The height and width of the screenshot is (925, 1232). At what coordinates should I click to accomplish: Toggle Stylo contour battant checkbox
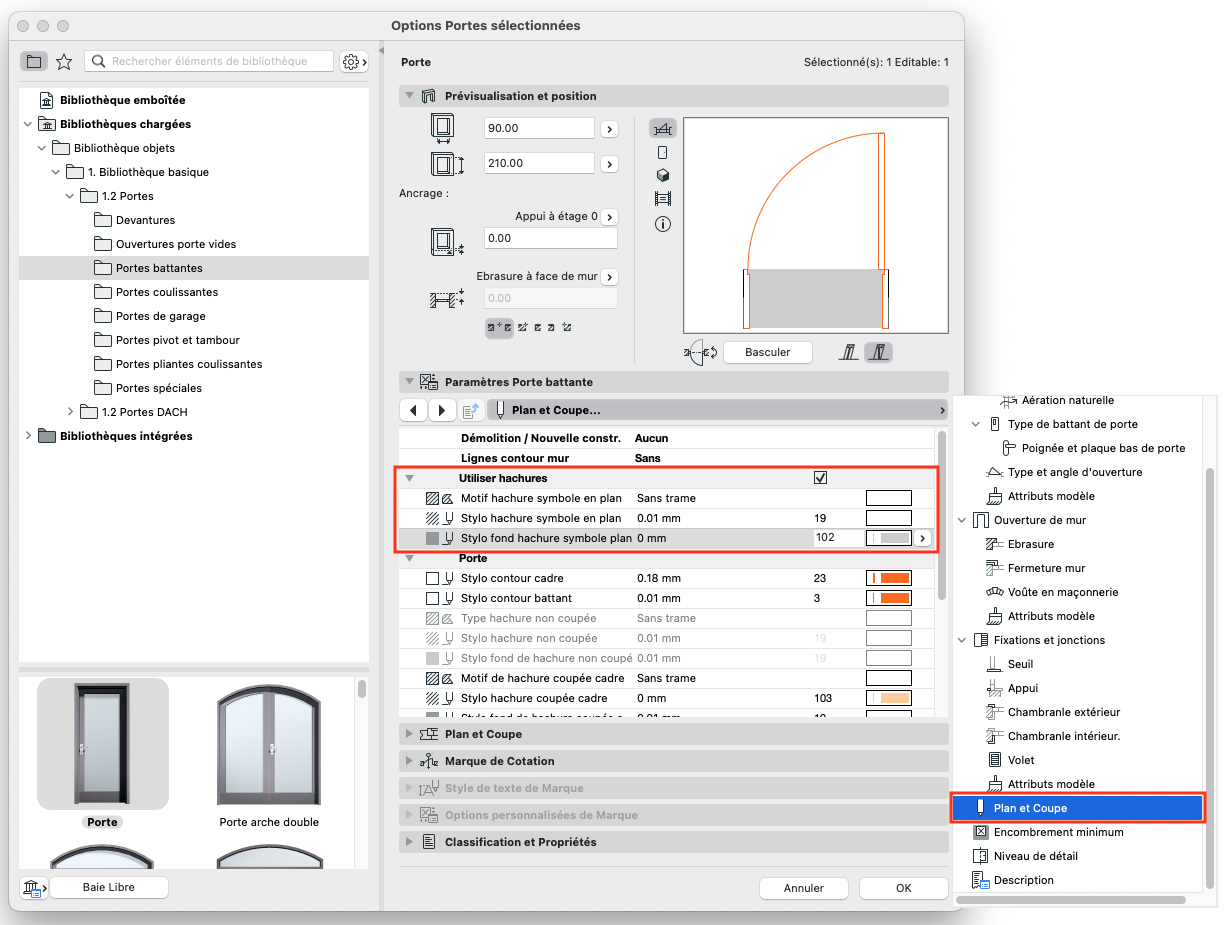[x=433, y=598]
